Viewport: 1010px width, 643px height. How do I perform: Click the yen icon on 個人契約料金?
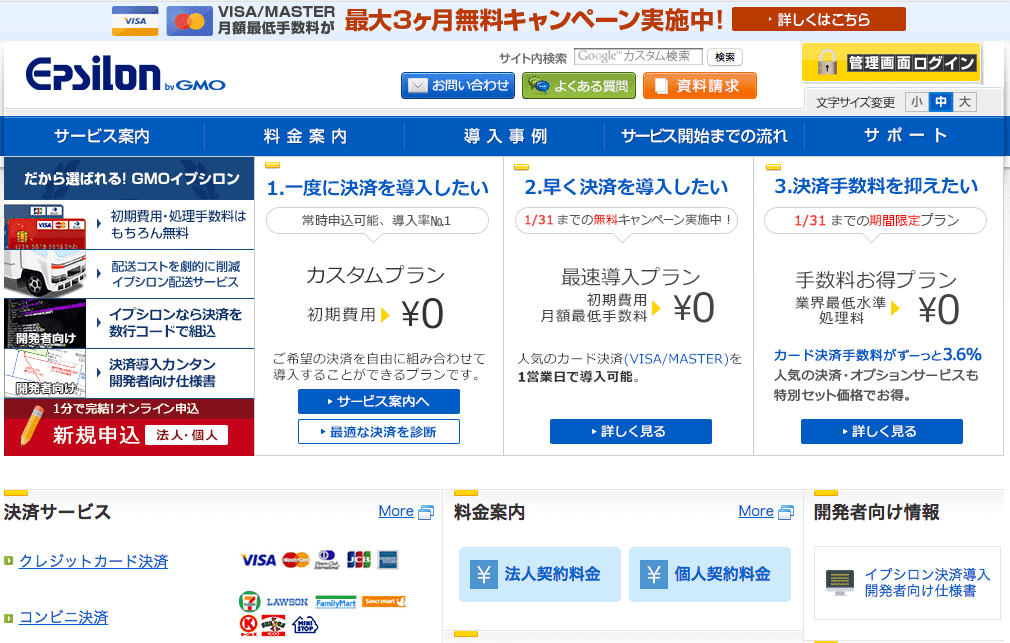tap(654, 574)
